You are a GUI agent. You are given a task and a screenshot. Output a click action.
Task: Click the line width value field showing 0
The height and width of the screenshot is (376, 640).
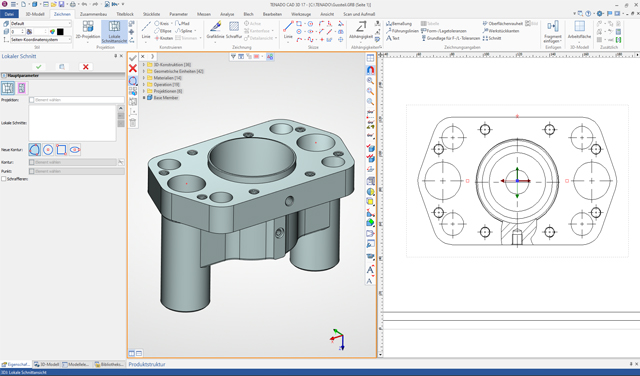(17, 31)
